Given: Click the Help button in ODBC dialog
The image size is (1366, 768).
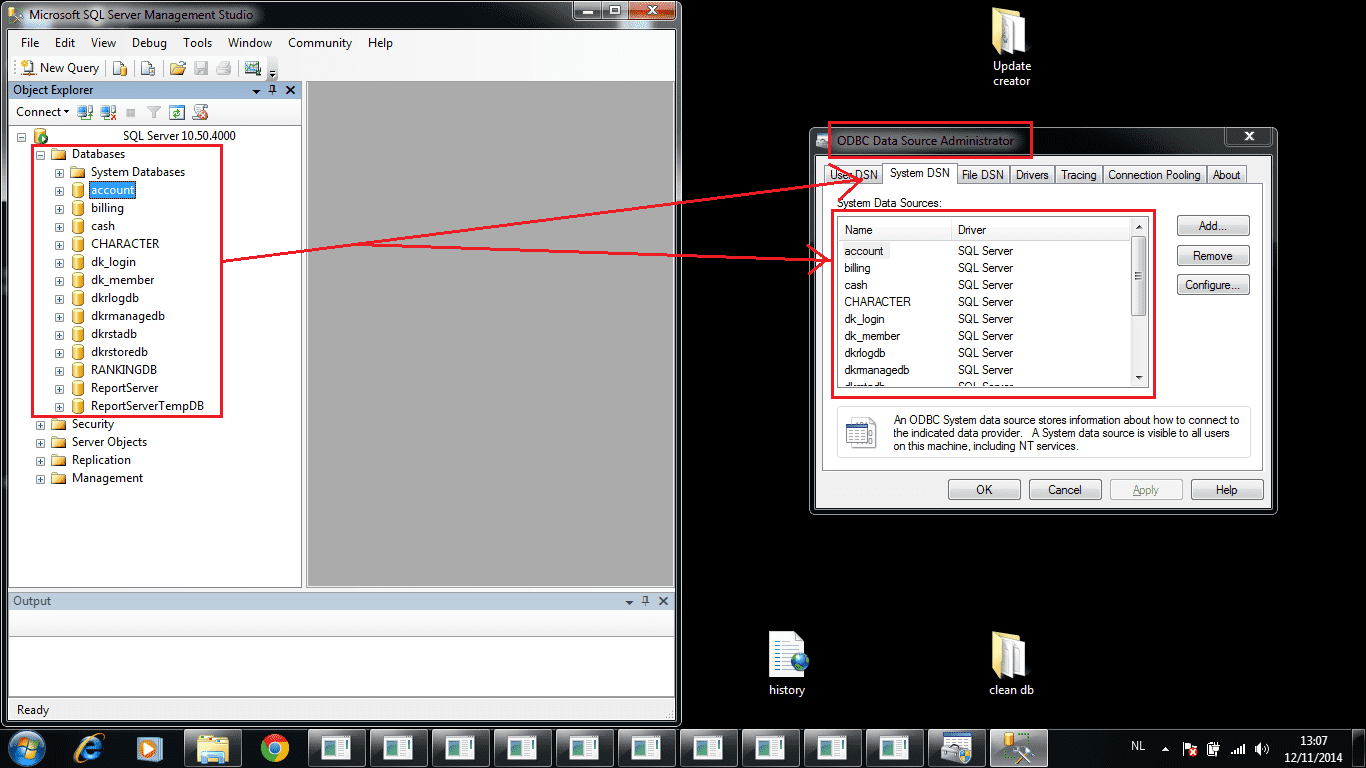Looking at the screenshot, I should 1227,490.
